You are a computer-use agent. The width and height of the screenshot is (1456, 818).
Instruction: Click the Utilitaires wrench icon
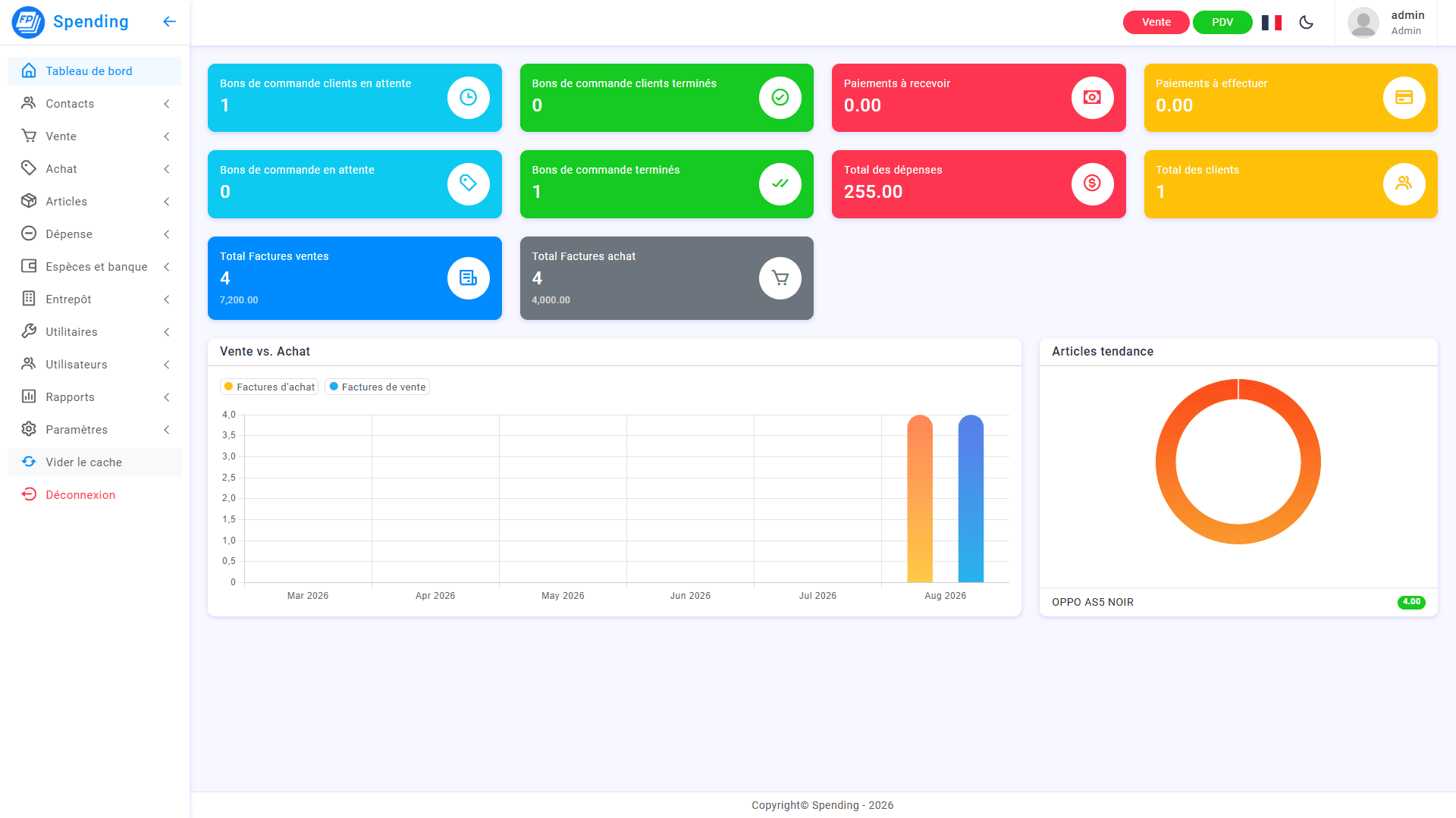pyautogui.click(x=29, y=331)
